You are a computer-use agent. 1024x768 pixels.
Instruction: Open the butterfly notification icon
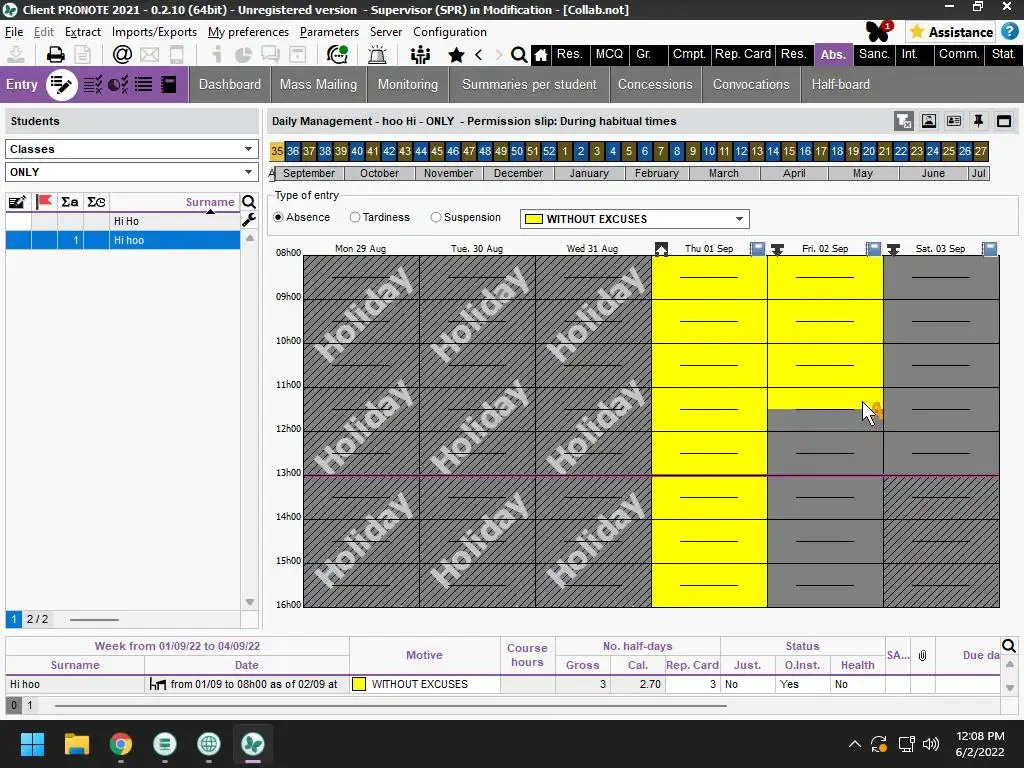coord(878,31)
